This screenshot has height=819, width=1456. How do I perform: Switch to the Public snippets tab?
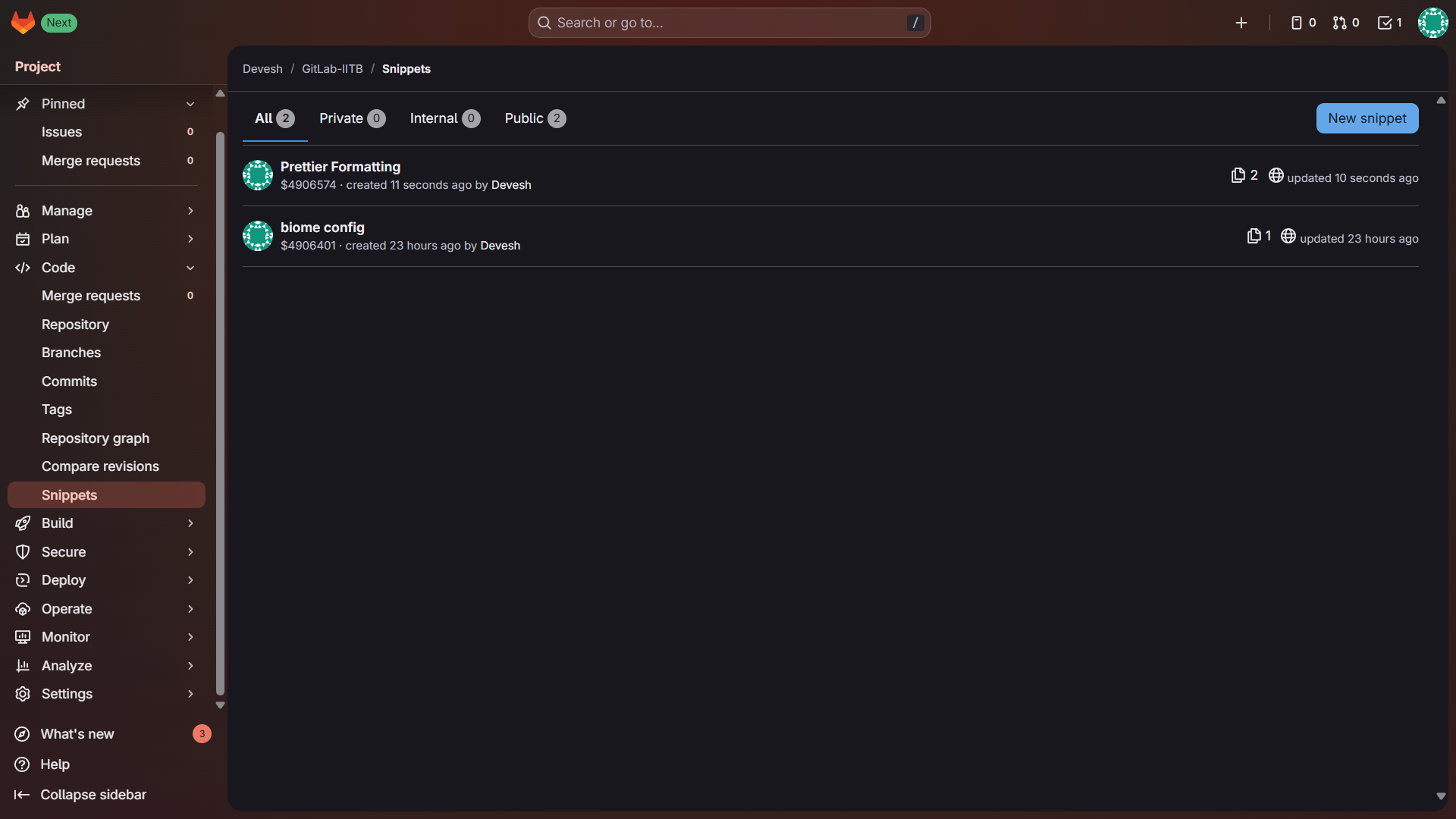pos(534,118)
